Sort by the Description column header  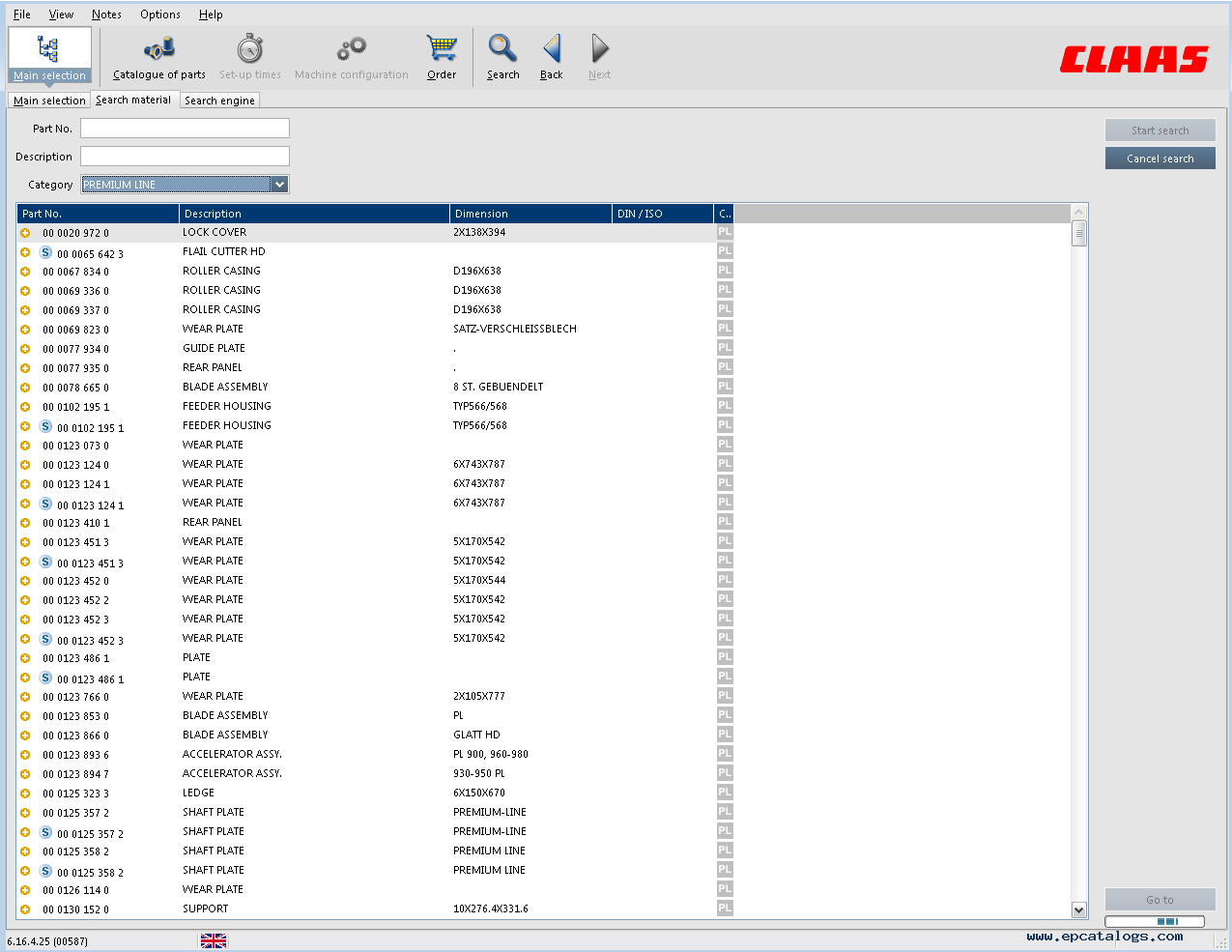click(315, 214)
